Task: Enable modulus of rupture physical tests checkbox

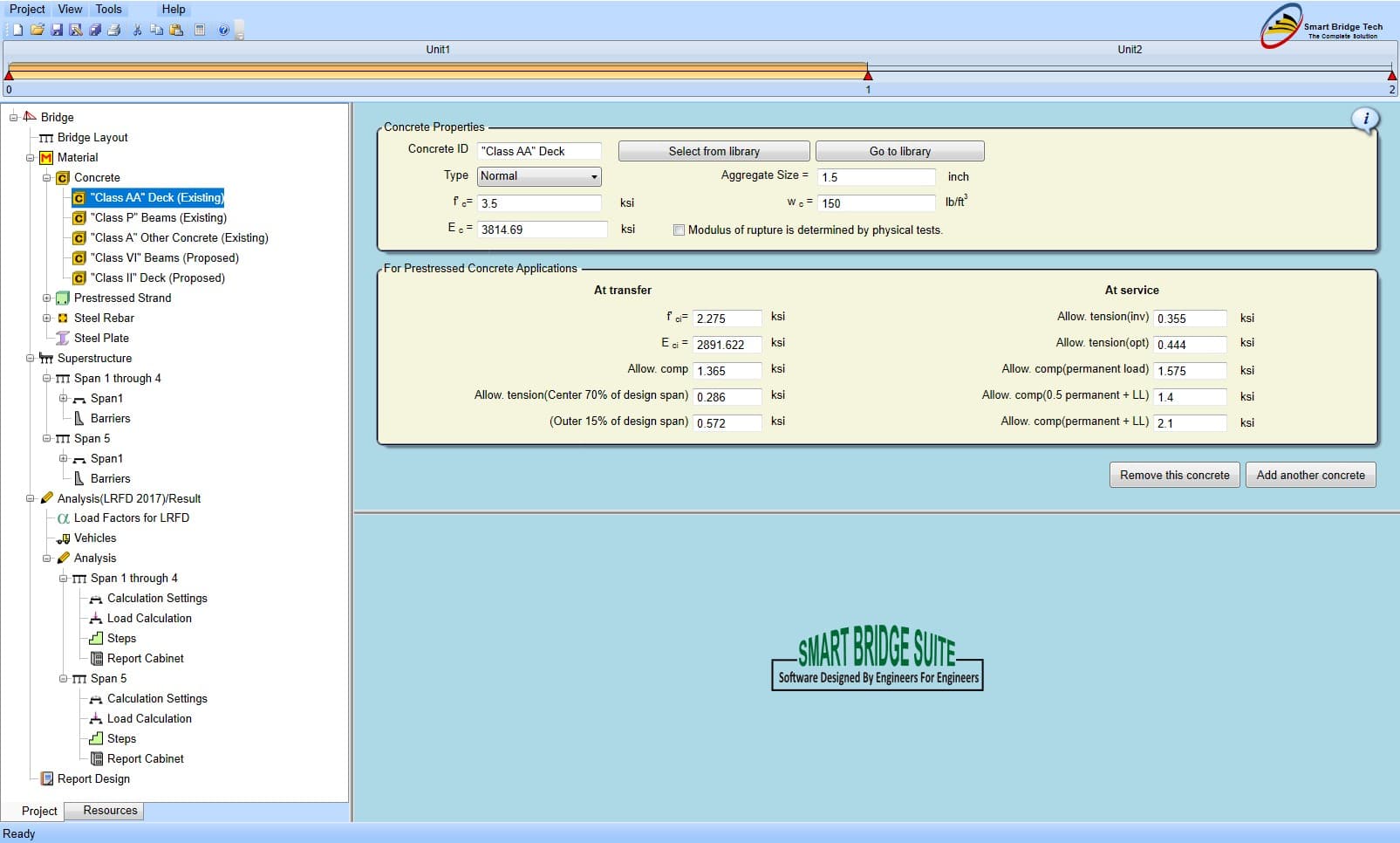Action: click(x=679, y=230)
